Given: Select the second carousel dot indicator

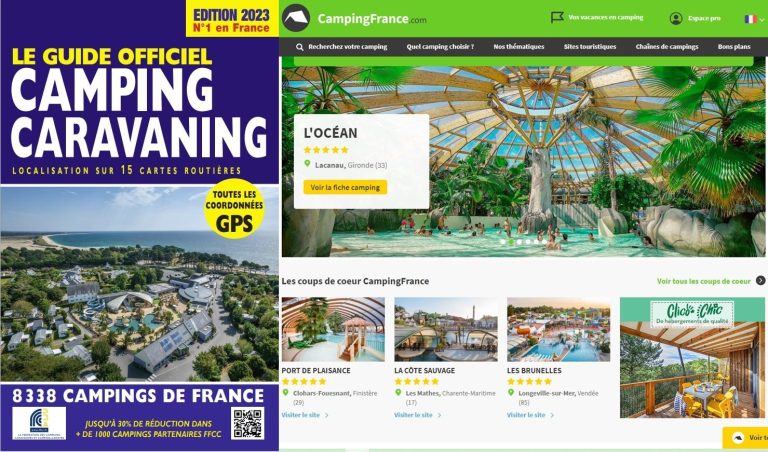Looking at the screenshot, I should pyautogui.click(x=511, y=242).
